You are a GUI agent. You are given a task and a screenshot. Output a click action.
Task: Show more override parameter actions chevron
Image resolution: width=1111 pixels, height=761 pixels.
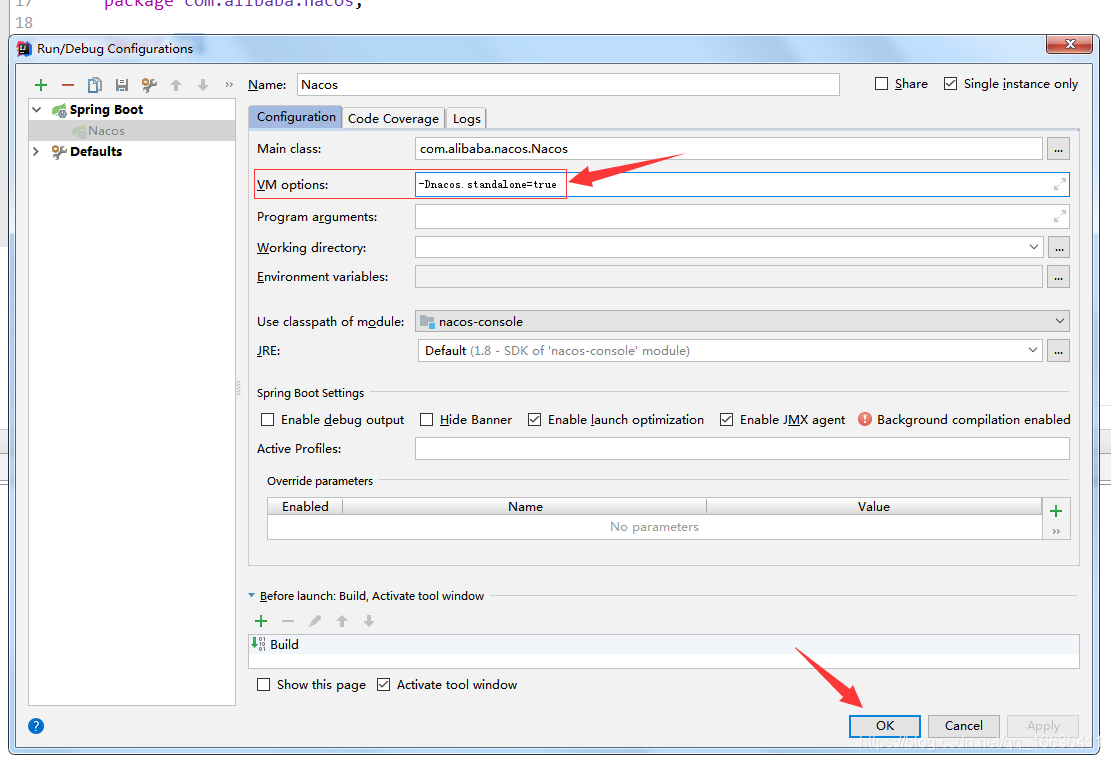click(1056, 531)
